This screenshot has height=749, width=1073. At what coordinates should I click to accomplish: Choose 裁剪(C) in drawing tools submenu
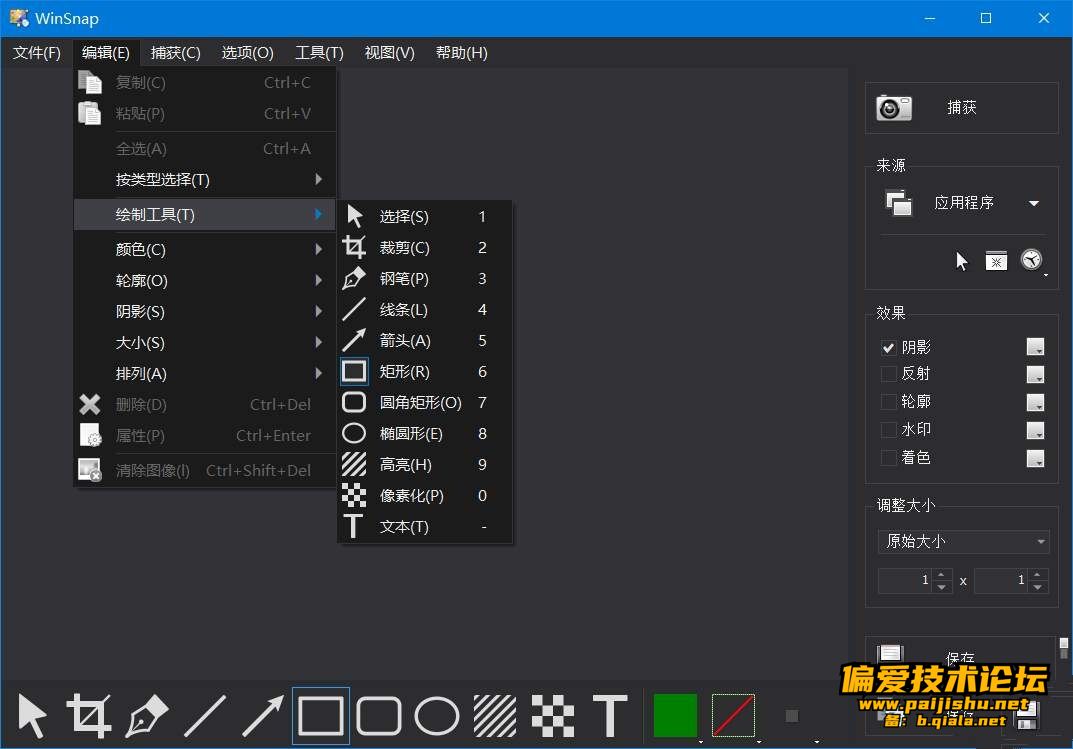[424, 248]
